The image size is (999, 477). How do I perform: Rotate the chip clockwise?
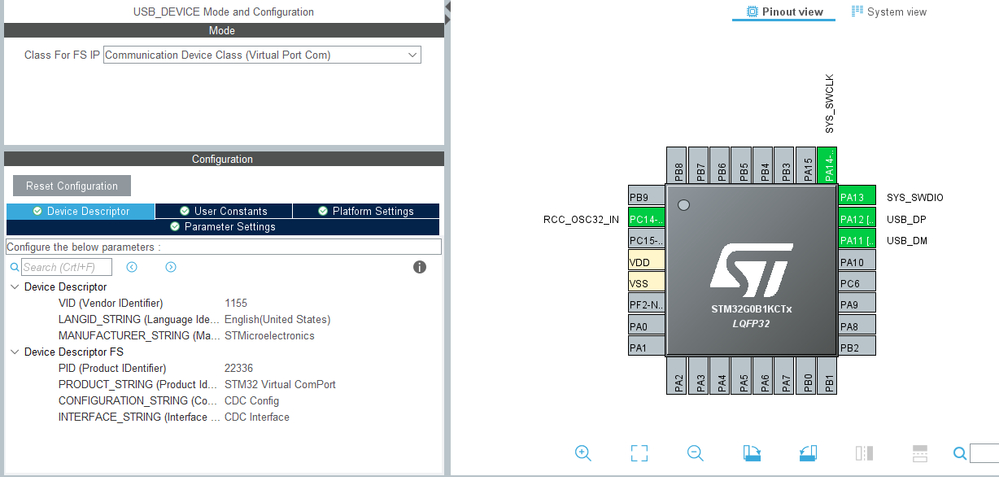752,453
